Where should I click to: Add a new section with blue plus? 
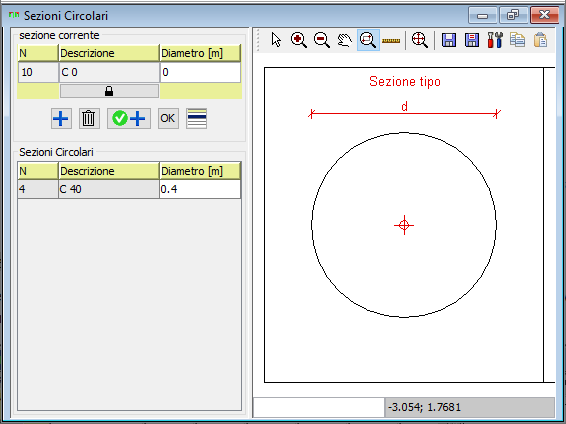click(61, 118)
